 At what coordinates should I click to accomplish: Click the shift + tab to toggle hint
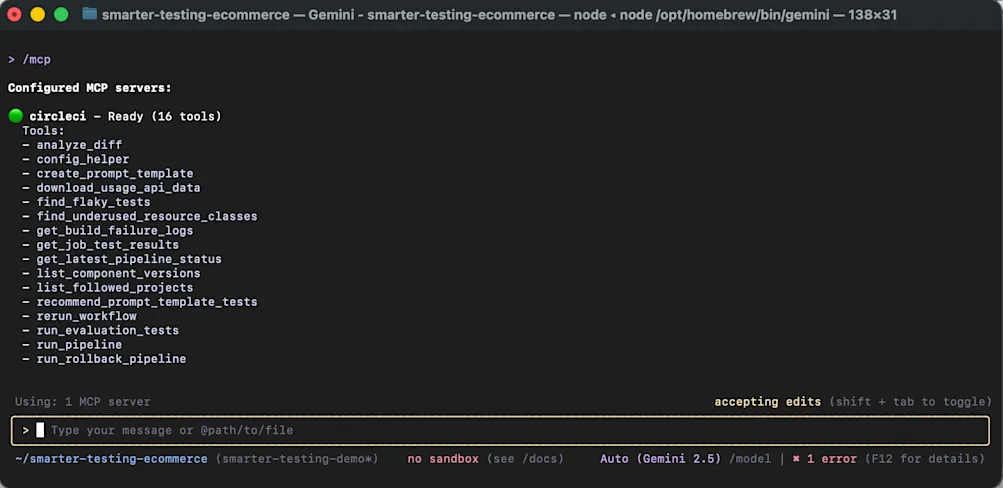(910, 402)
